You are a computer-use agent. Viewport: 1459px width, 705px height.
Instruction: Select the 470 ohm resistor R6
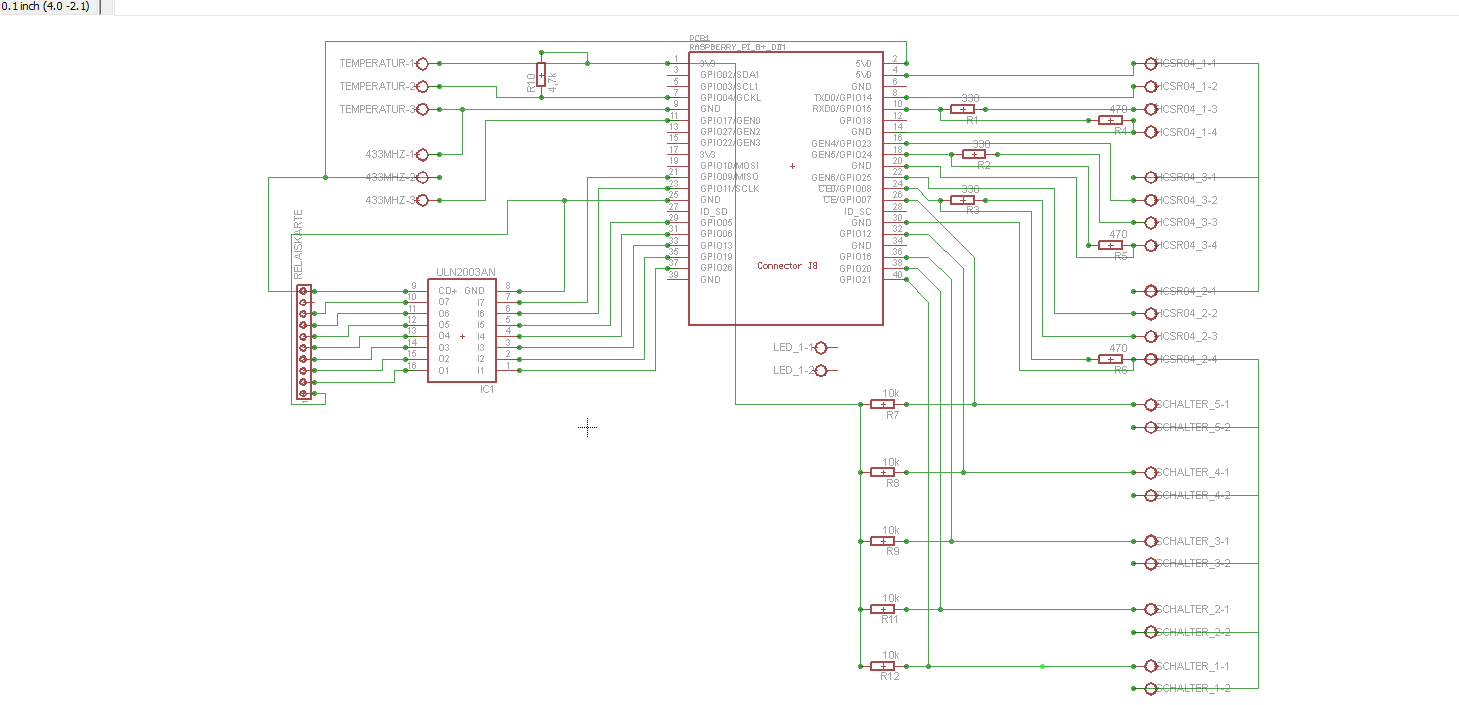1110,359
